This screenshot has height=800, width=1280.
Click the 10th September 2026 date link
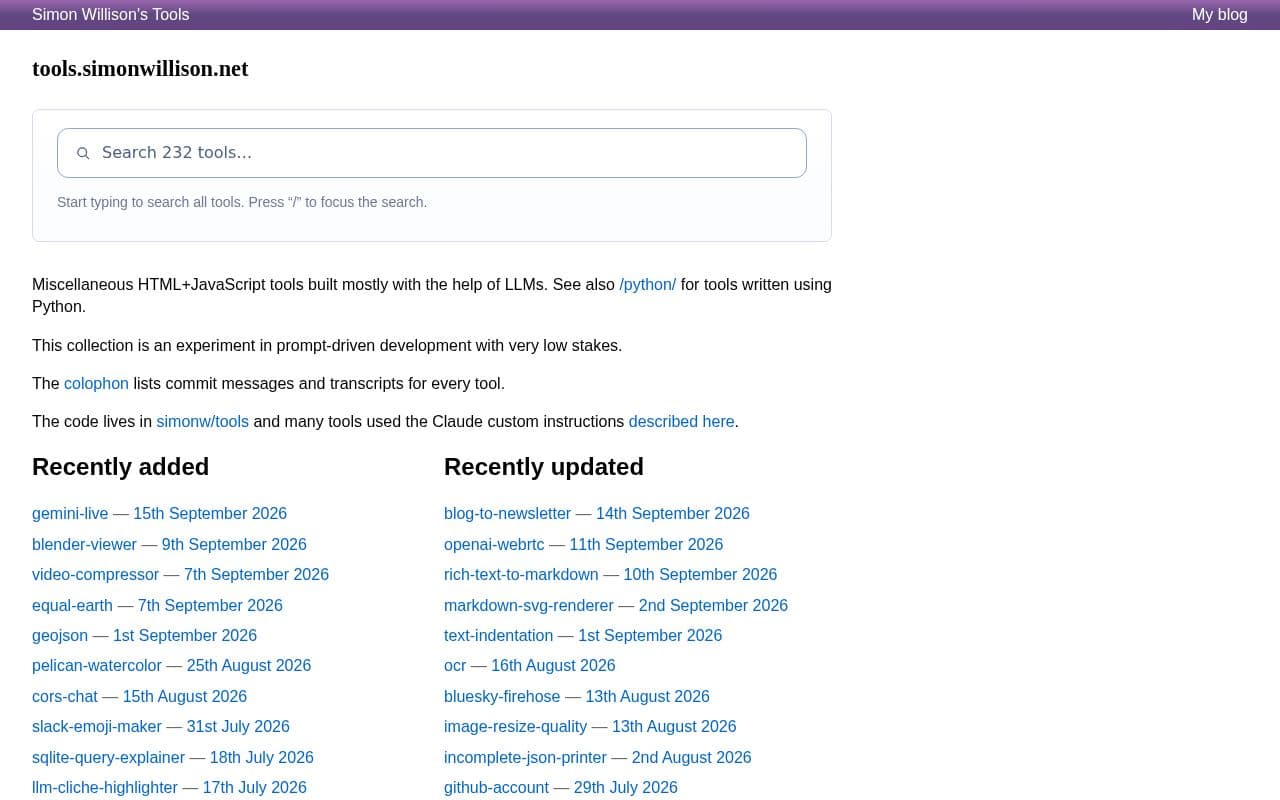point(700,574)
